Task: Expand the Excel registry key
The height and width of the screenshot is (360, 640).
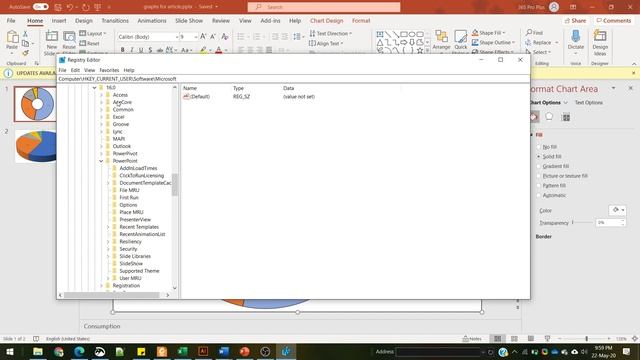Action: pyautogui.click(x=101, y=117)
